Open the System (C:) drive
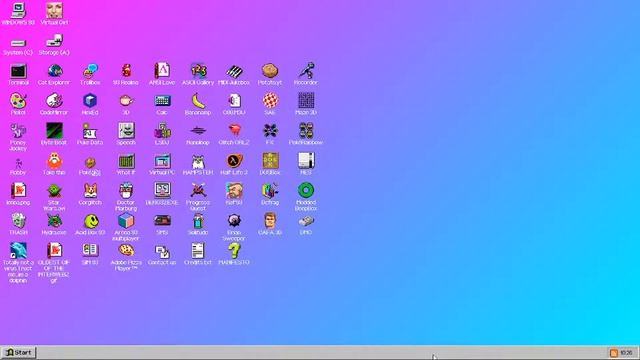 click(18, 42)
